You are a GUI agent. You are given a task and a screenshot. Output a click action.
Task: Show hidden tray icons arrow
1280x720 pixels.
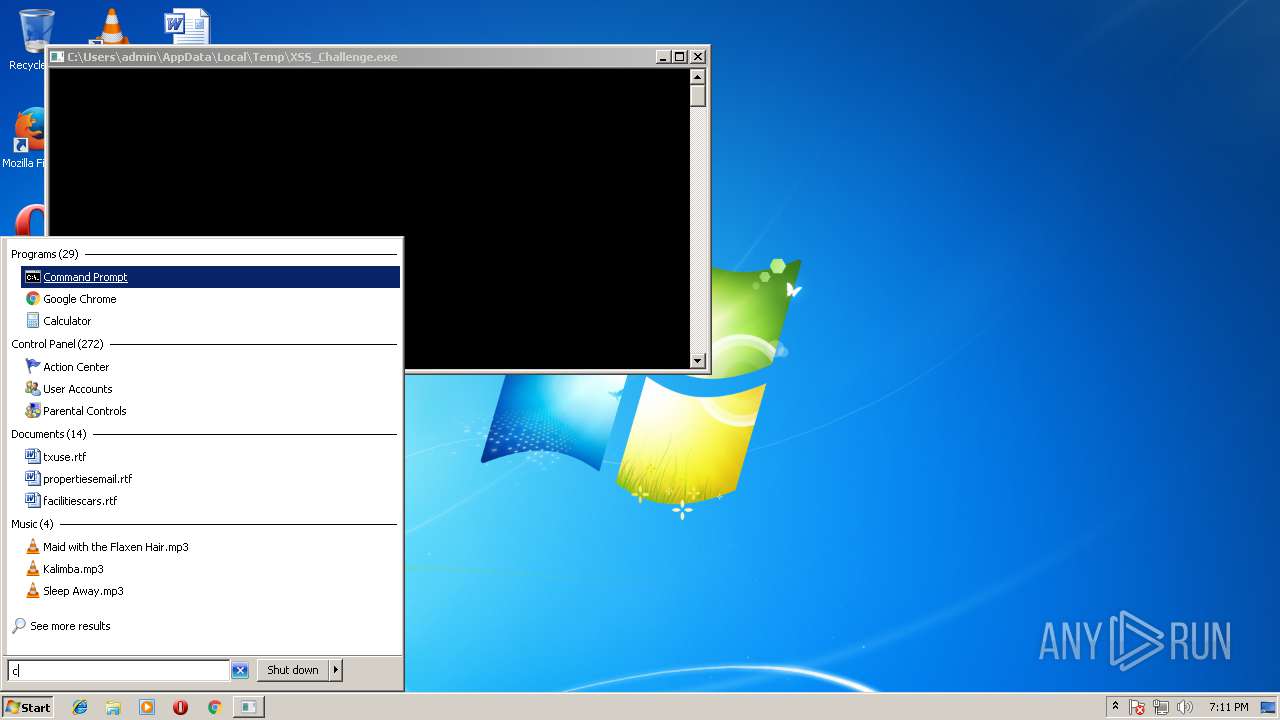1115,707
